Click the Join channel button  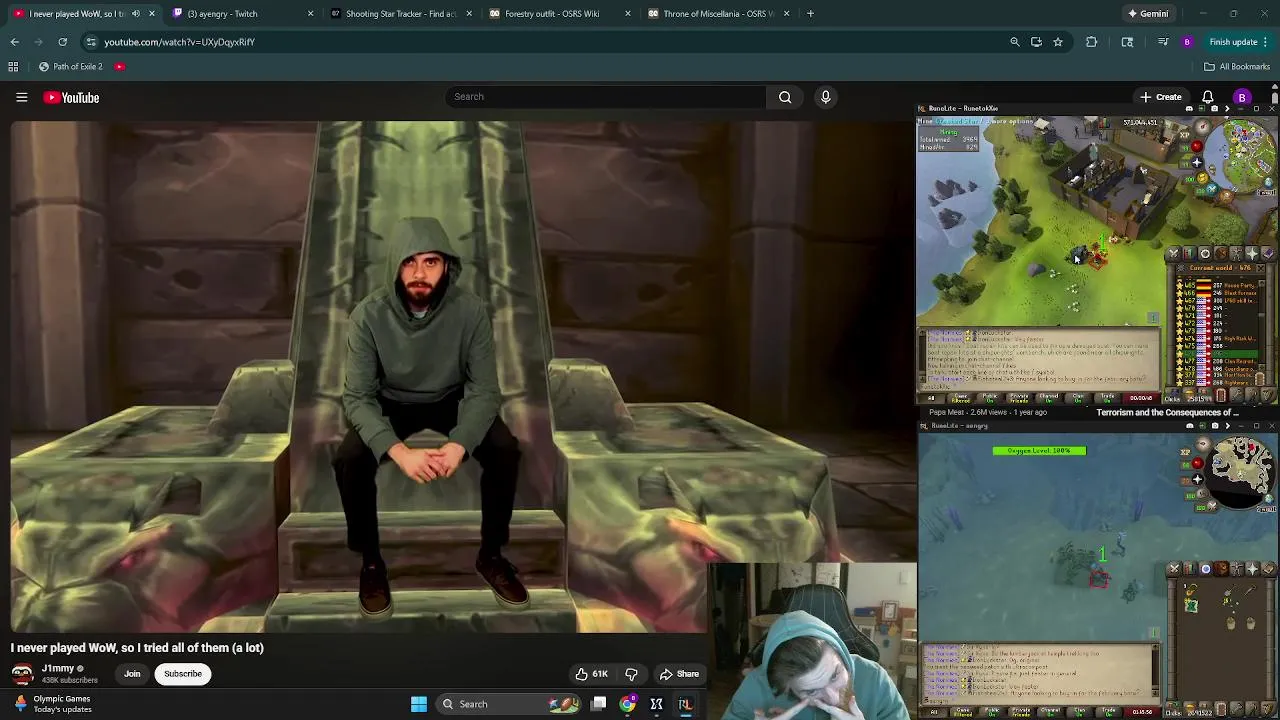[x=132, y=674]
